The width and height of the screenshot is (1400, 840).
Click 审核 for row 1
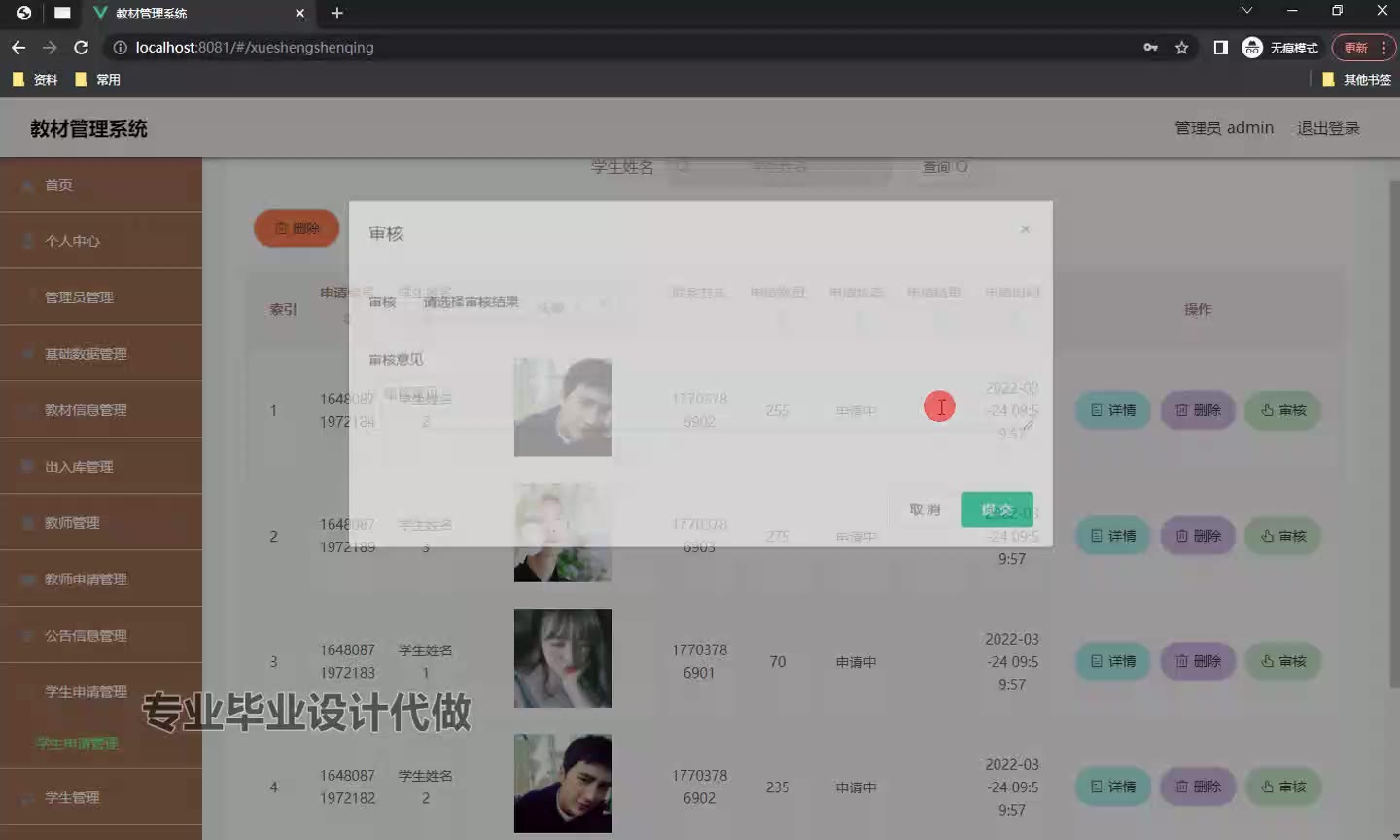(x=1283, y=410)
